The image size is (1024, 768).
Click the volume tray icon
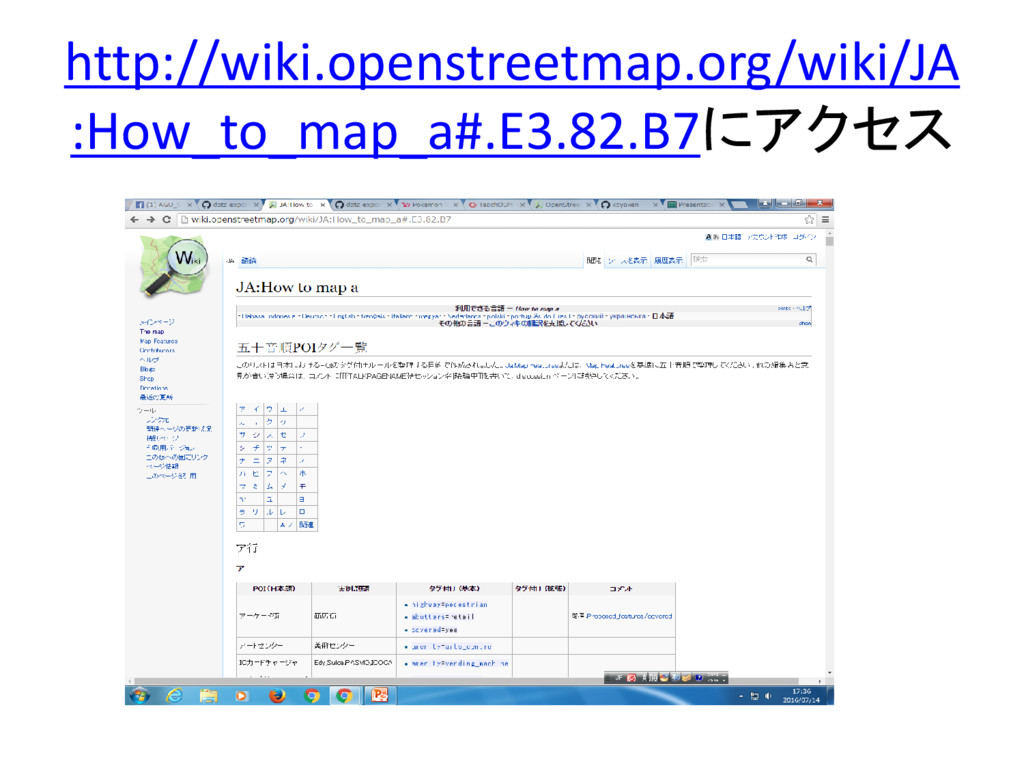768,696
